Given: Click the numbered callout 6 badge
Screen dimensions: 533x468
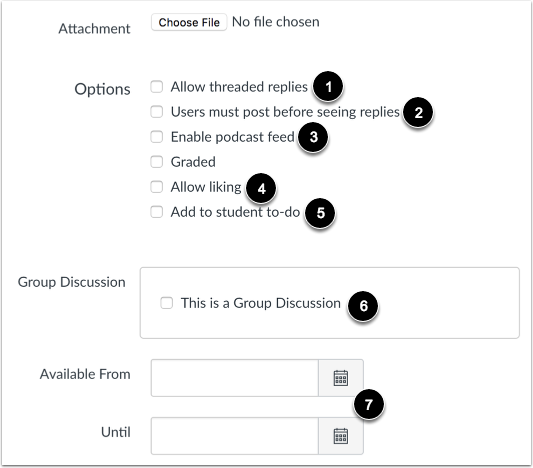Looking at the screenshot, I should 363,306.
